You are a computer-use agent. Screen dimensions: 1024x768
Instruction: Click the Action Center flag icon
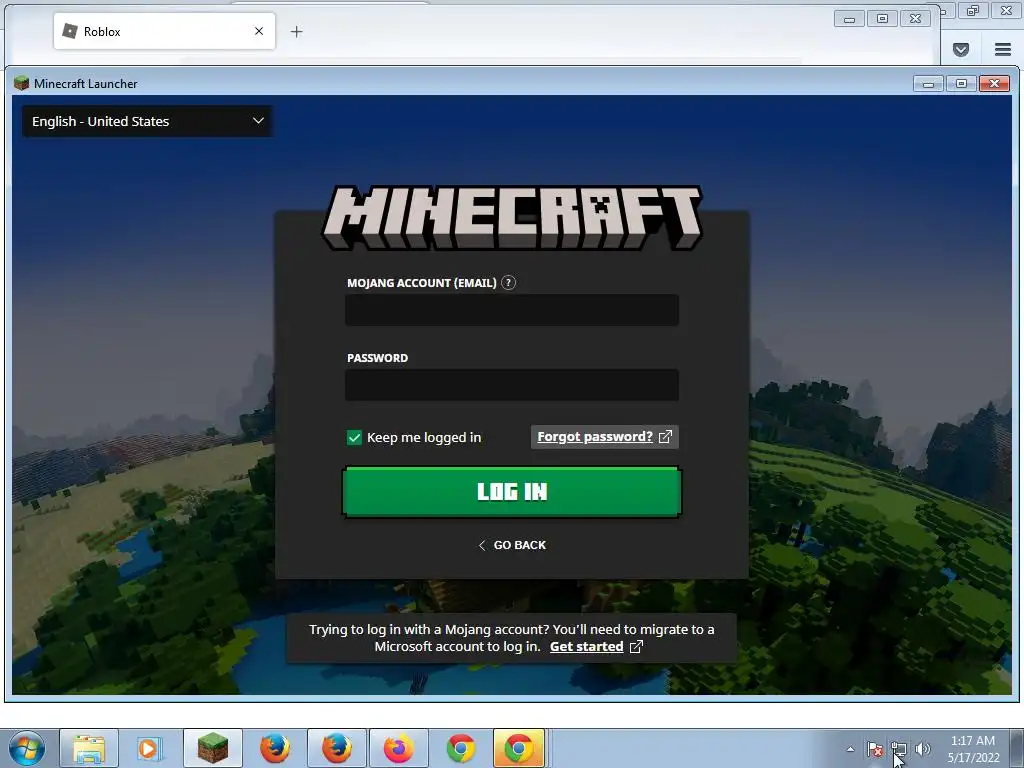tap(875, 749)
